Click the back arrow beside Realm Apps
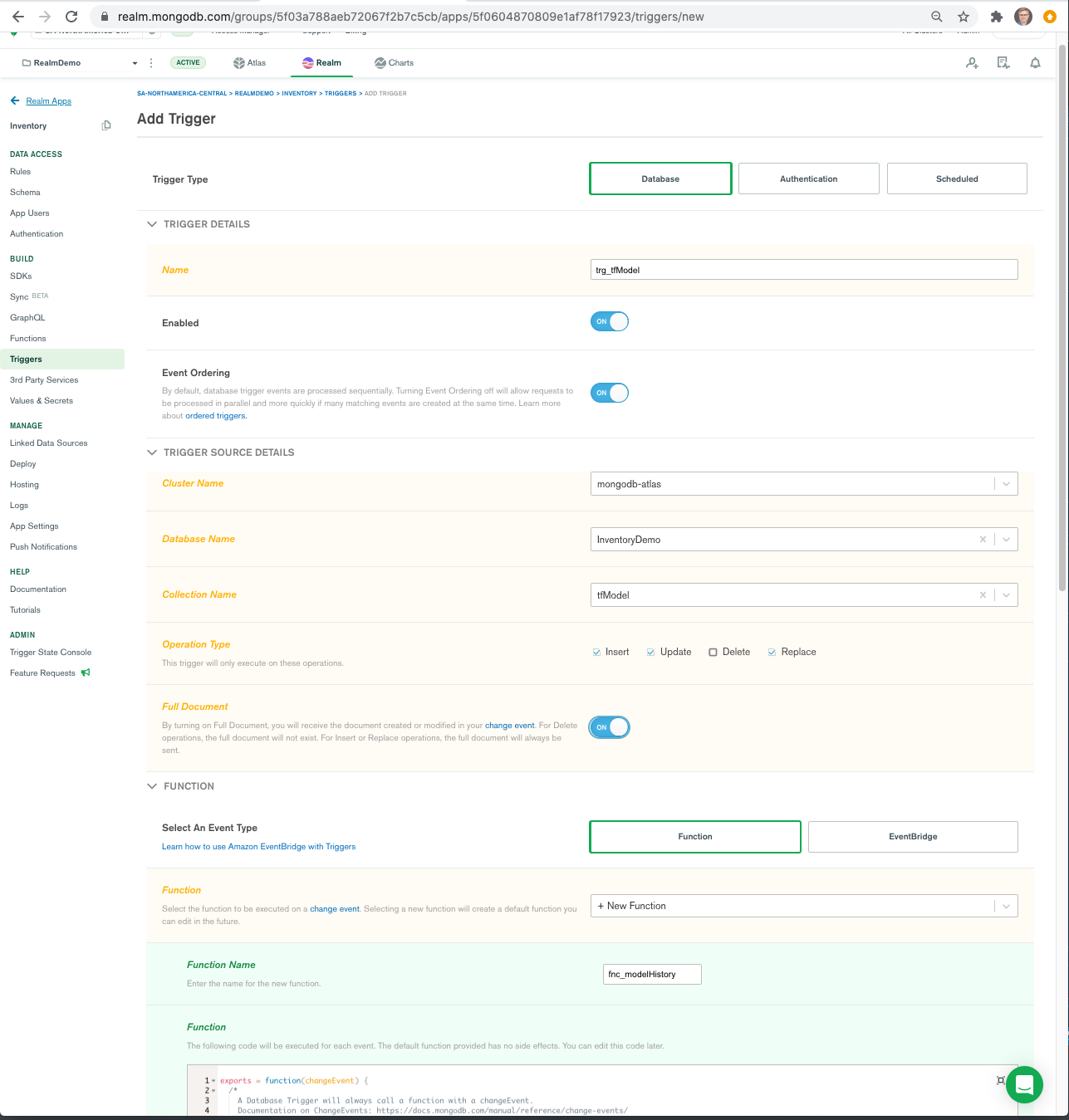 click(15, 100)
